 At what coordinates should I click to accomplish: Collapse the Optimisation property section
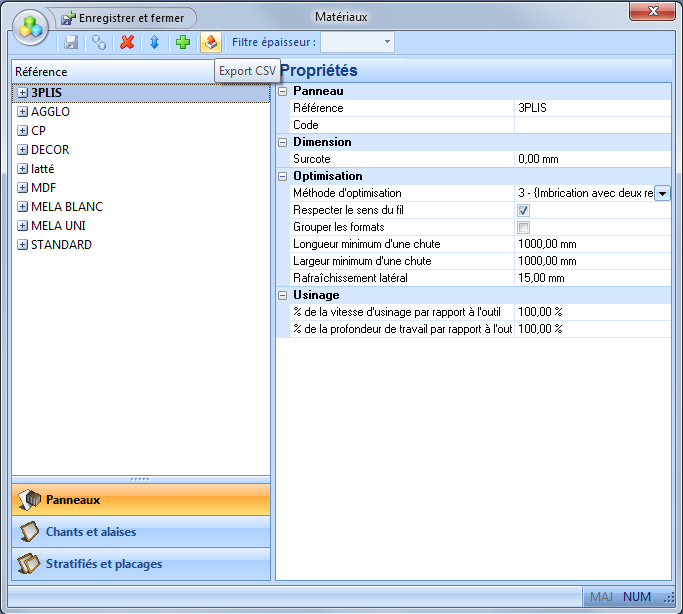coord(283,176)
